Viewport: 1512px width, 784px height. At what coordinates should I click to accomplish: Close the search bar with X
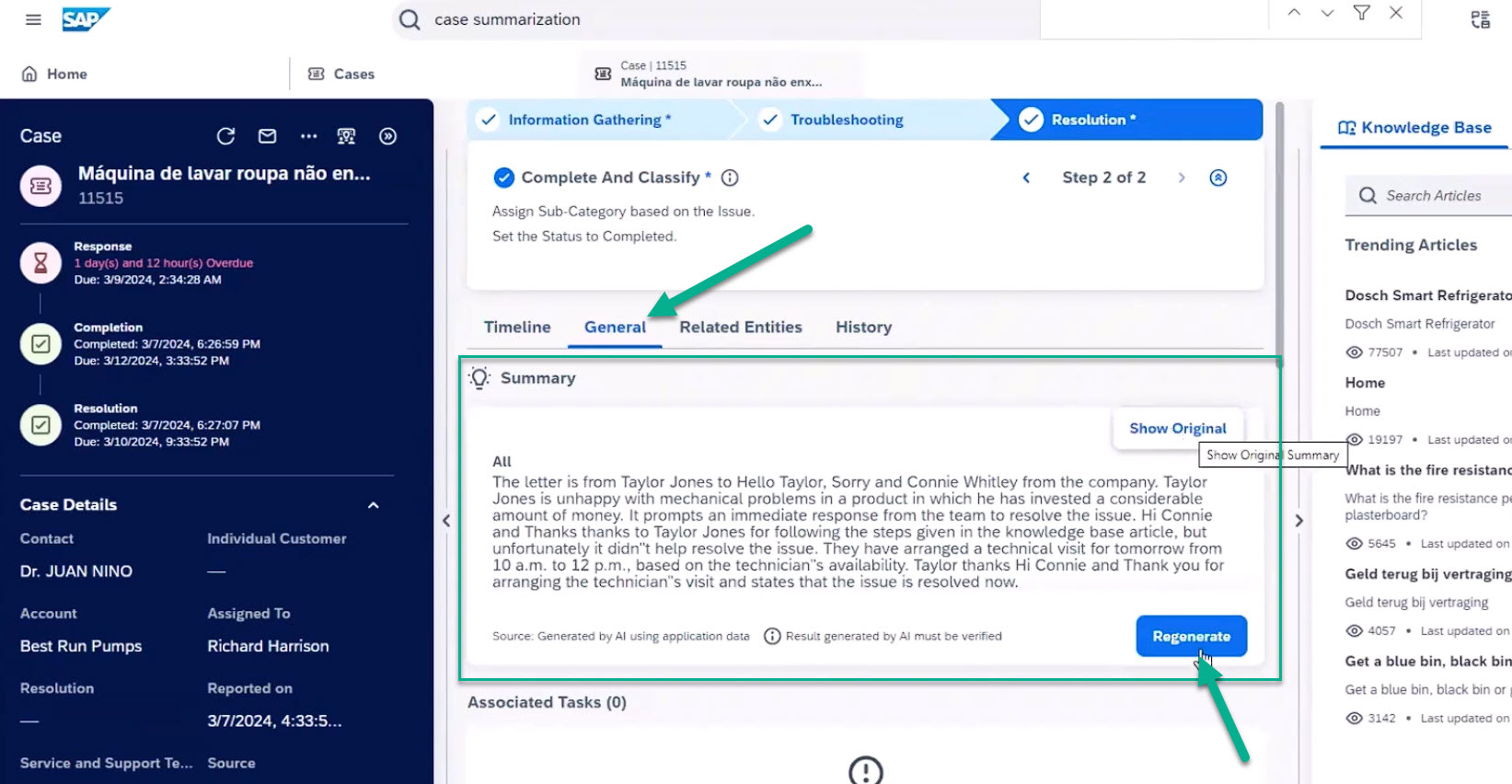pos(1396,13)
